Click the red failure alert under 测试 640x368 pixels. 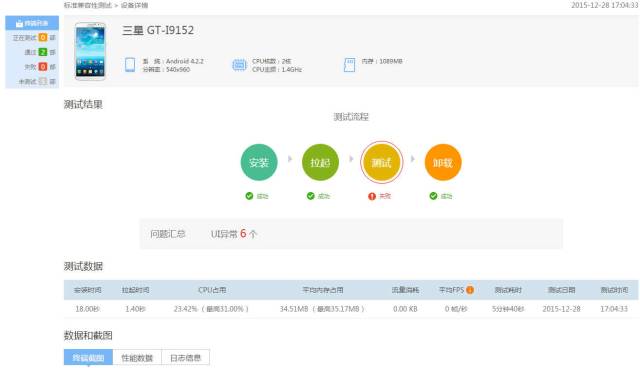[372, 196]
